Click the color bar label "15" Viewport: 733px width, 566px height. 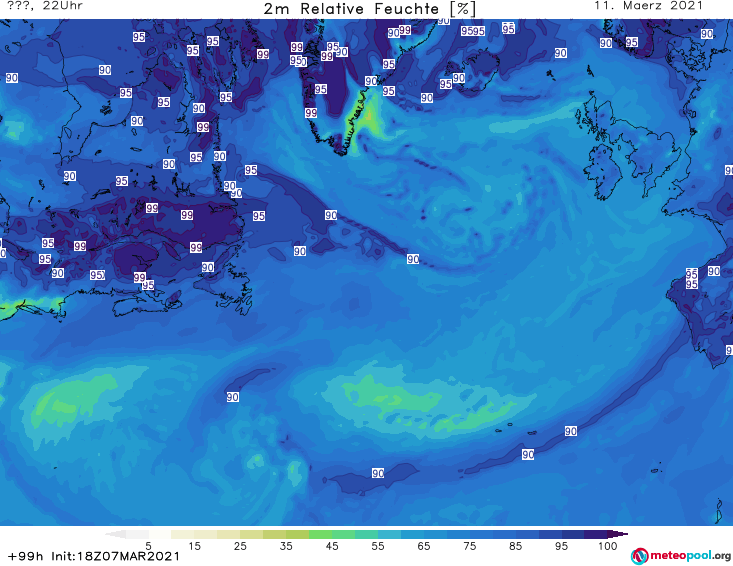point(194,546)
